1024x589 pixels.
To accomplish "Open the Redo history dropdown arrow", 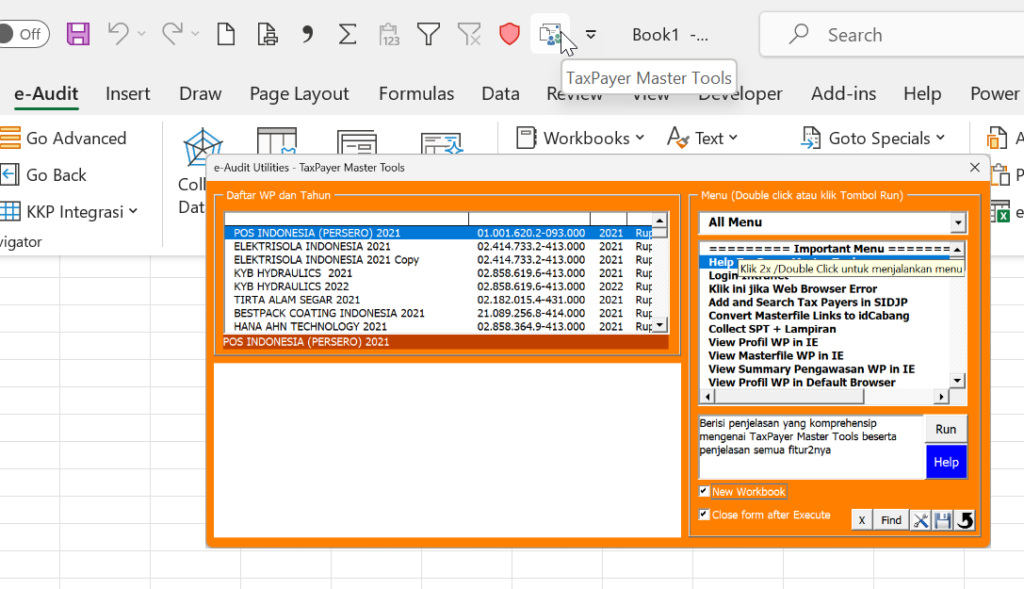I will coord(195,34).
